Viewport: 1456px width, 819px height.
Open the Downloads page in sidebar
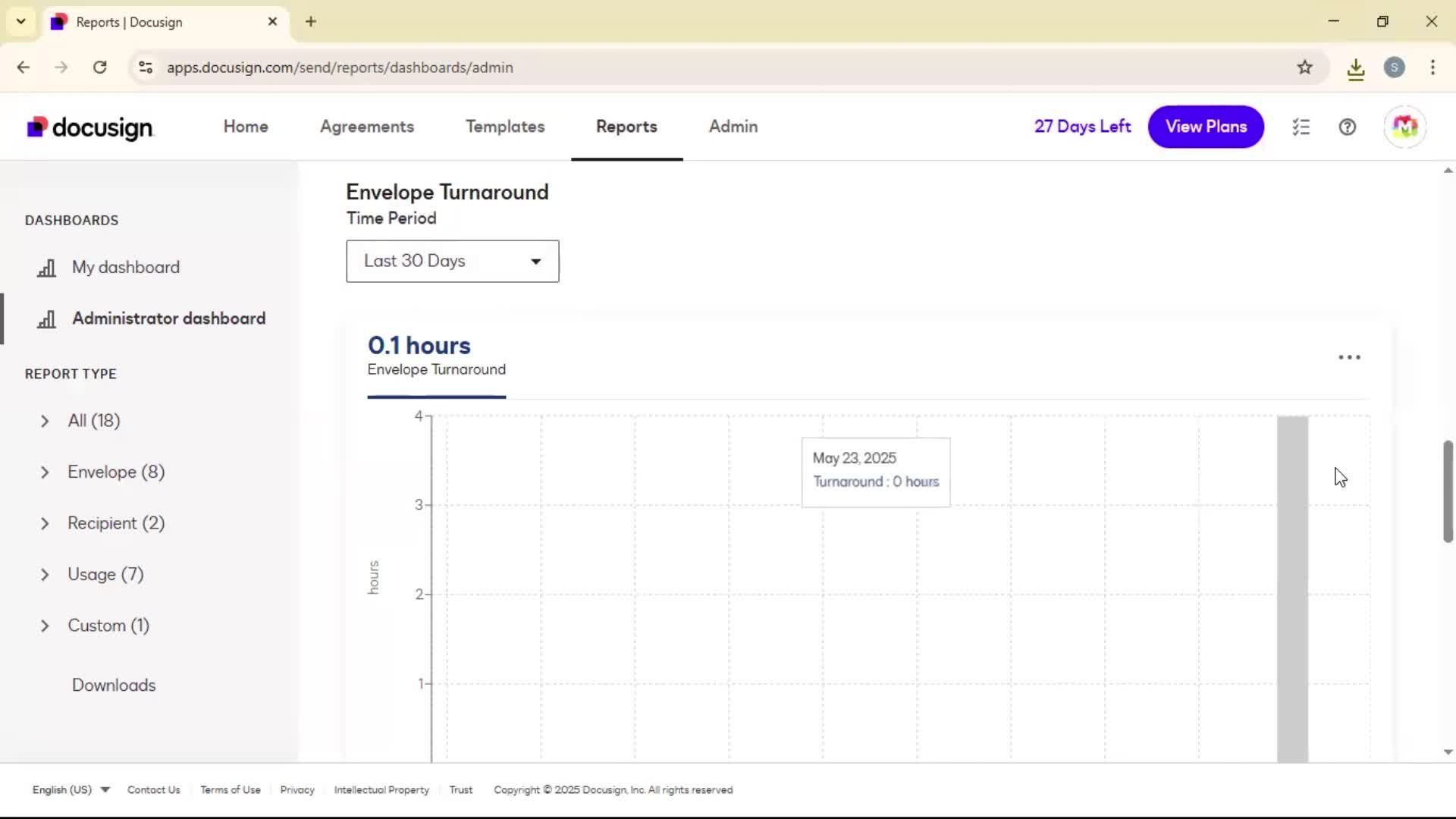pos(114,686)
